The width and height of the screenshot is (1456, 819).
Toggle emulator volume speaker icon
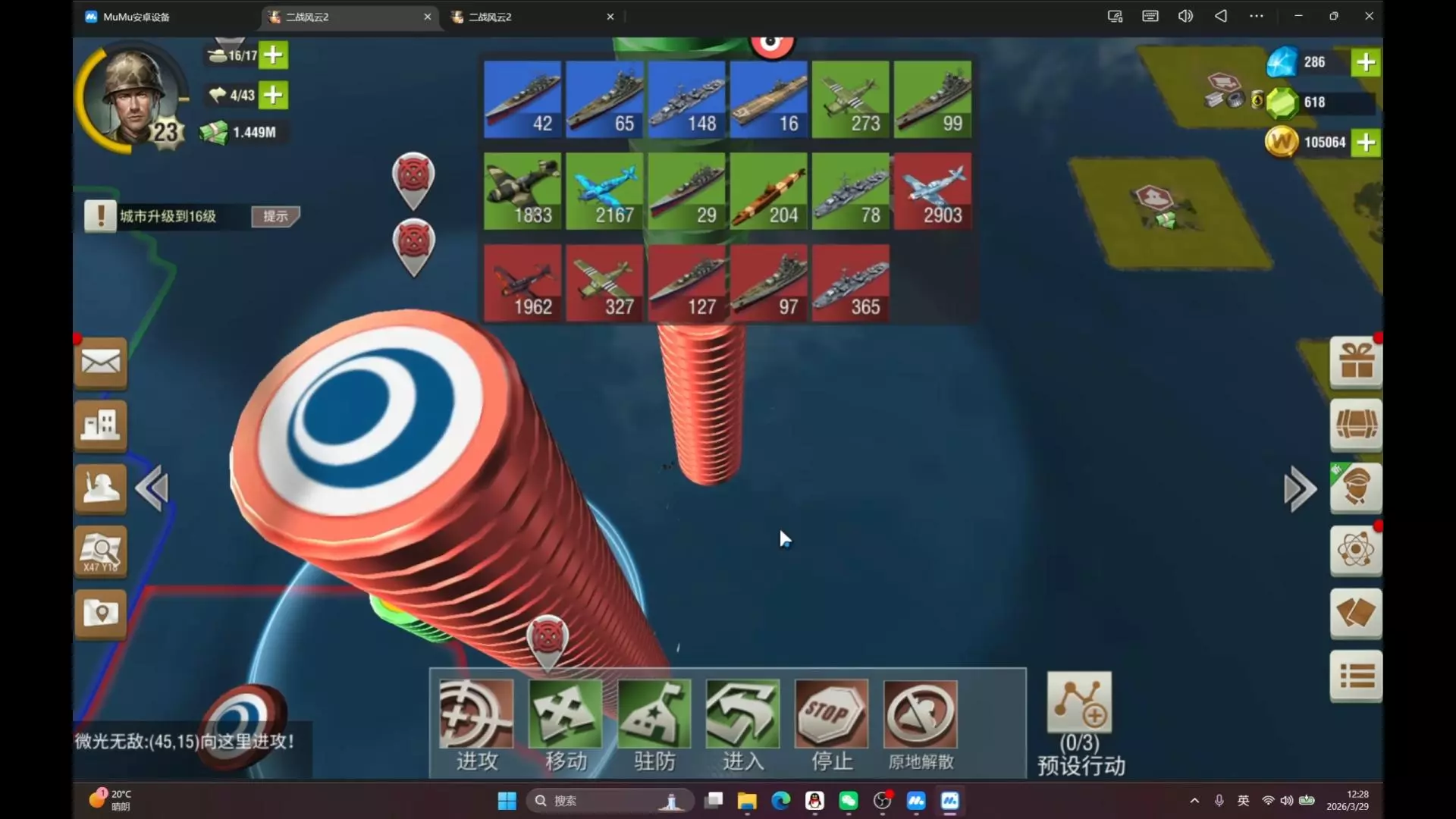click(x=1185, y=16)
